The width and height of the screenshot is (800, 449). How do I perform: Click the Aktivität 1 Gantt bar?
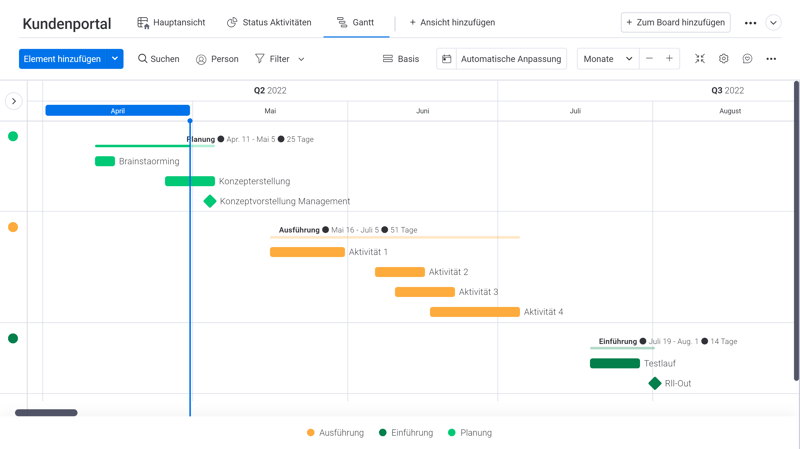[307, 252]
